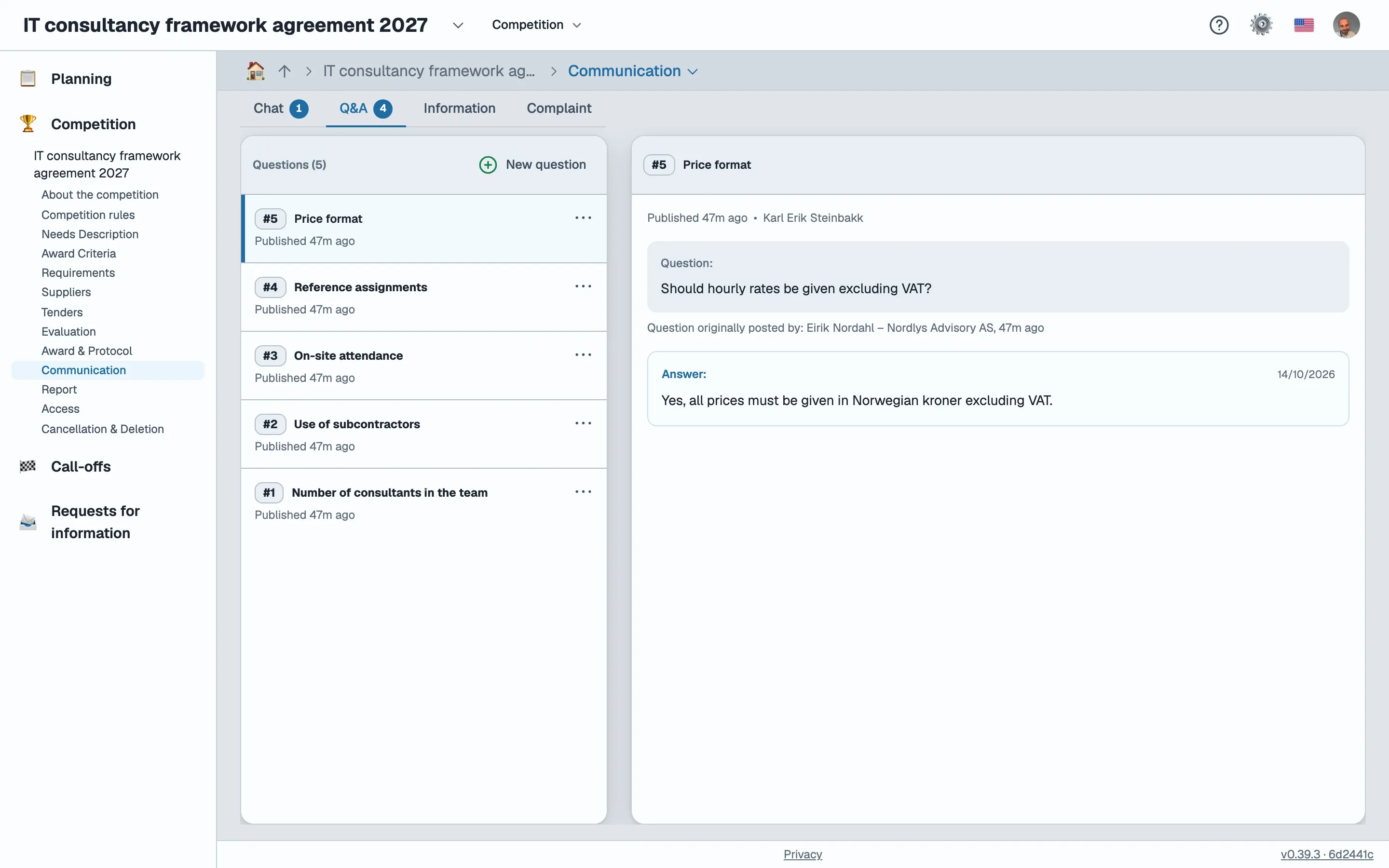1389x868 pixels.
Task: Open Award Criteria in sidebar
Action: (x=79, y=253)
